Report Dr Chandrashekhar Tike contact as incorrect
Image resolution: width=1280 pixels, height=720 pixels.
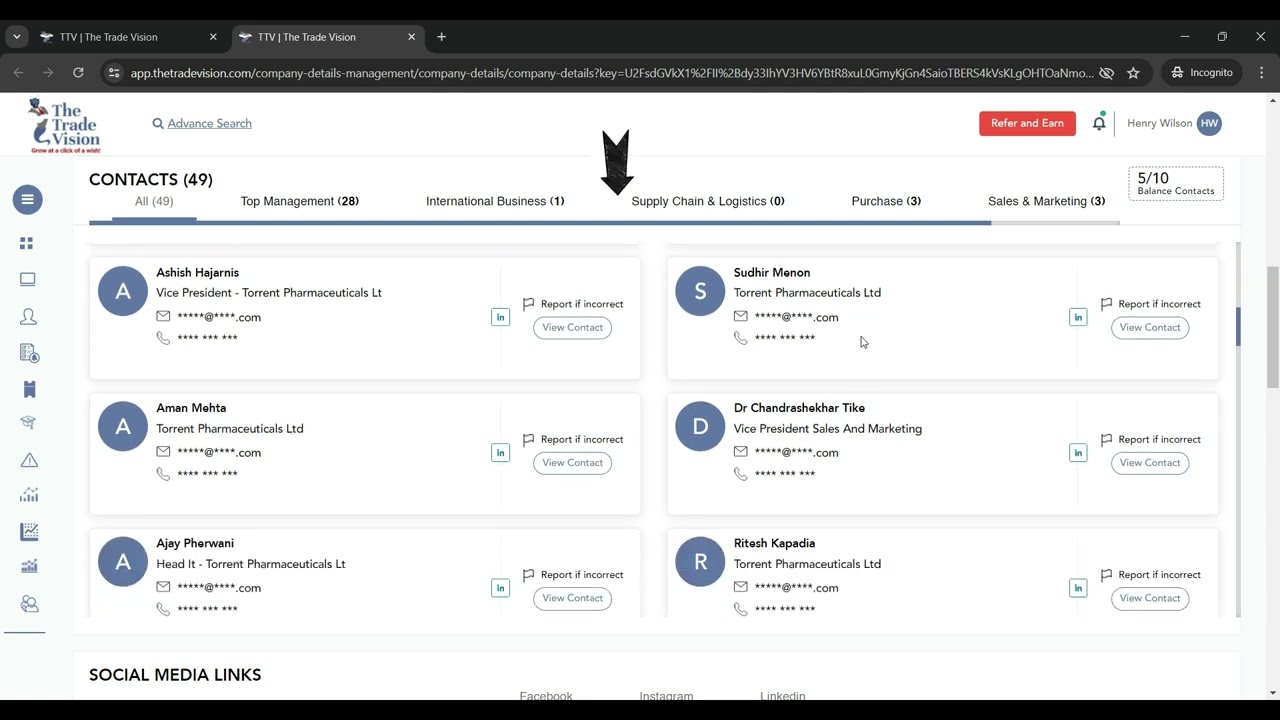coord(1151,439)
